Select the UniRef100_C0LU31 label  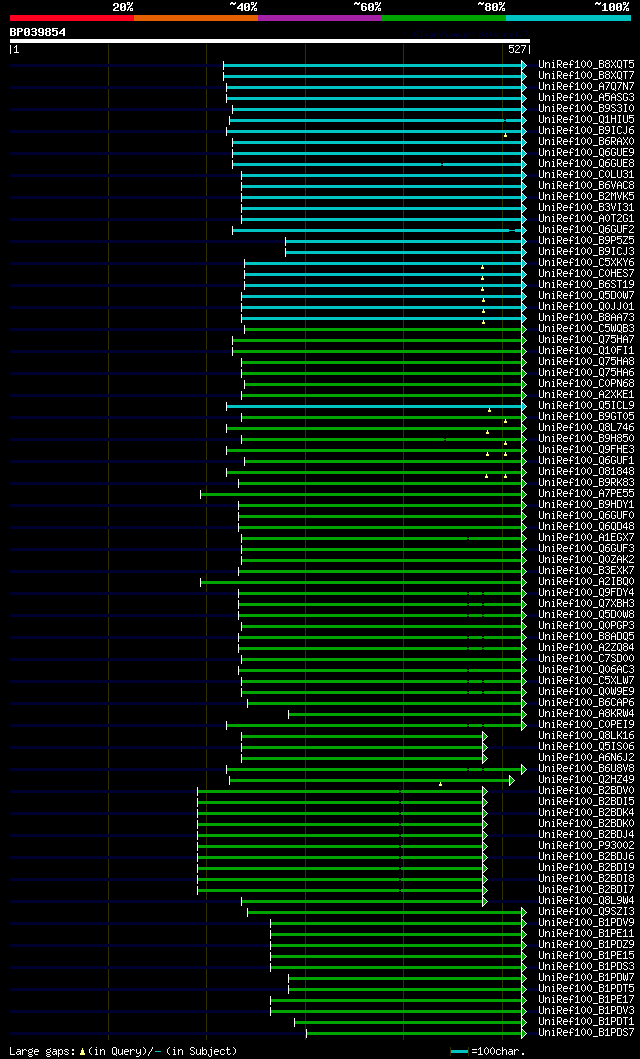tap(586, 174)
